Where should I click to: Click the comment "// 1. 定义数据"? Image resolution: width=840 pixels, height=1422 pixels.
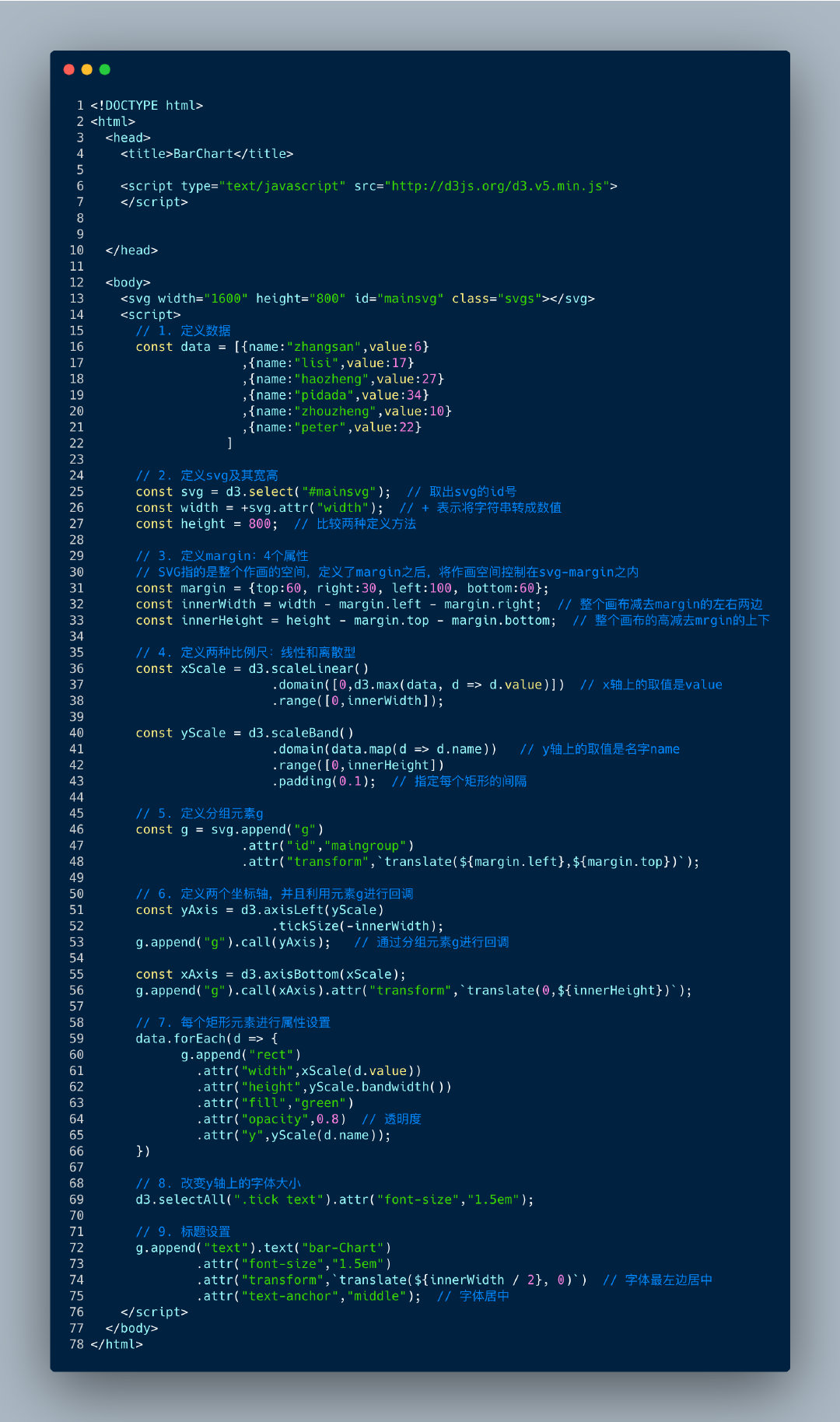coord(183,331)
